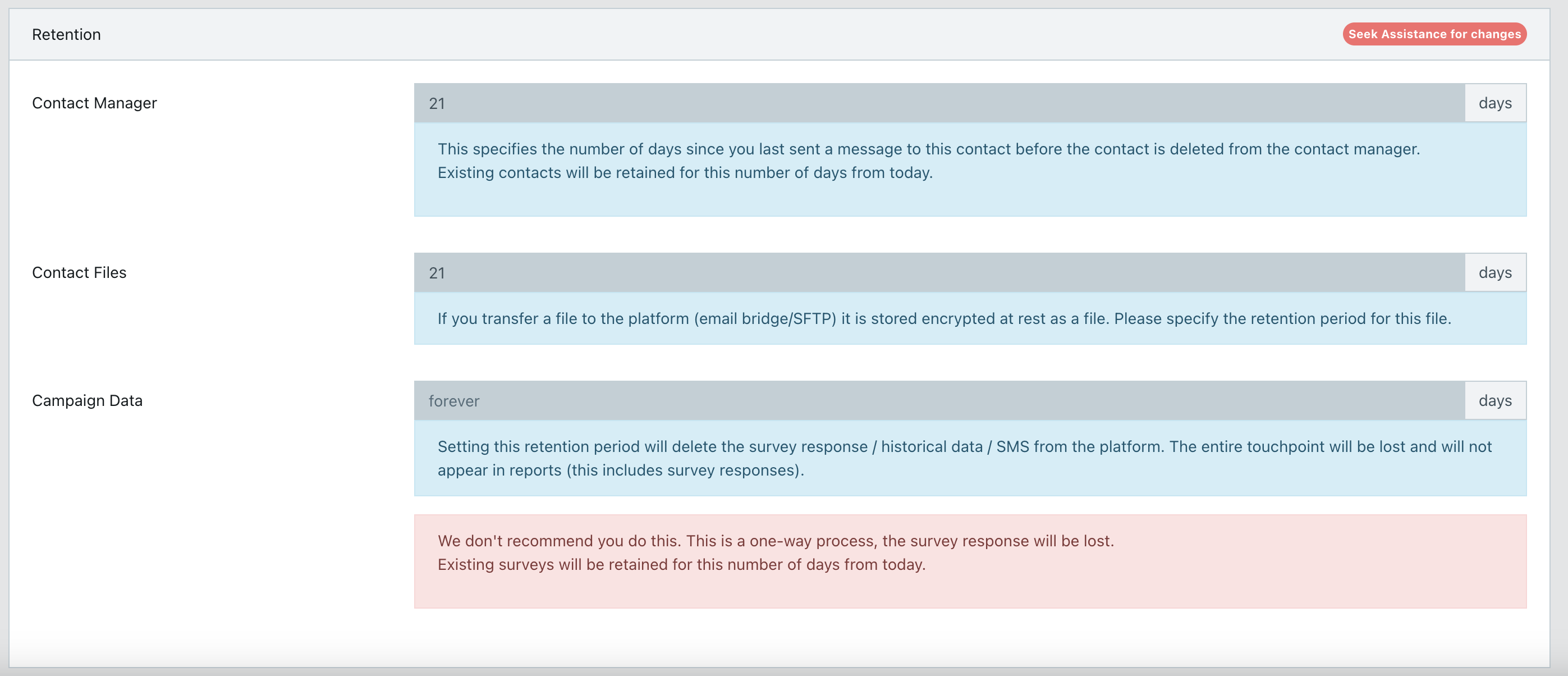This screenshot has height=676, width=1568.
Task: Click the Campaign Data forever field
Action: (938, 401)
